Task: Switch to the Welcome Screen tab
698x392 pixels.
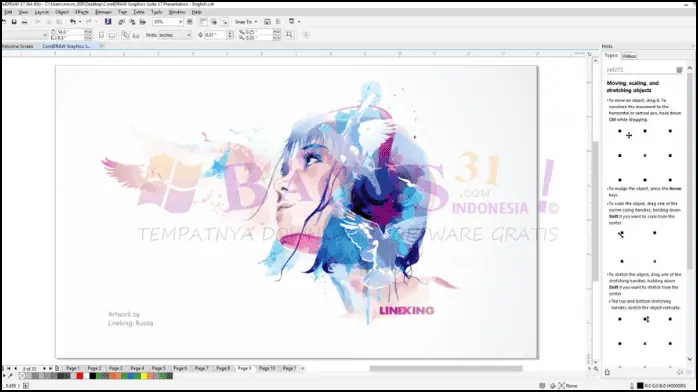Action: click(x=18, y=46)
